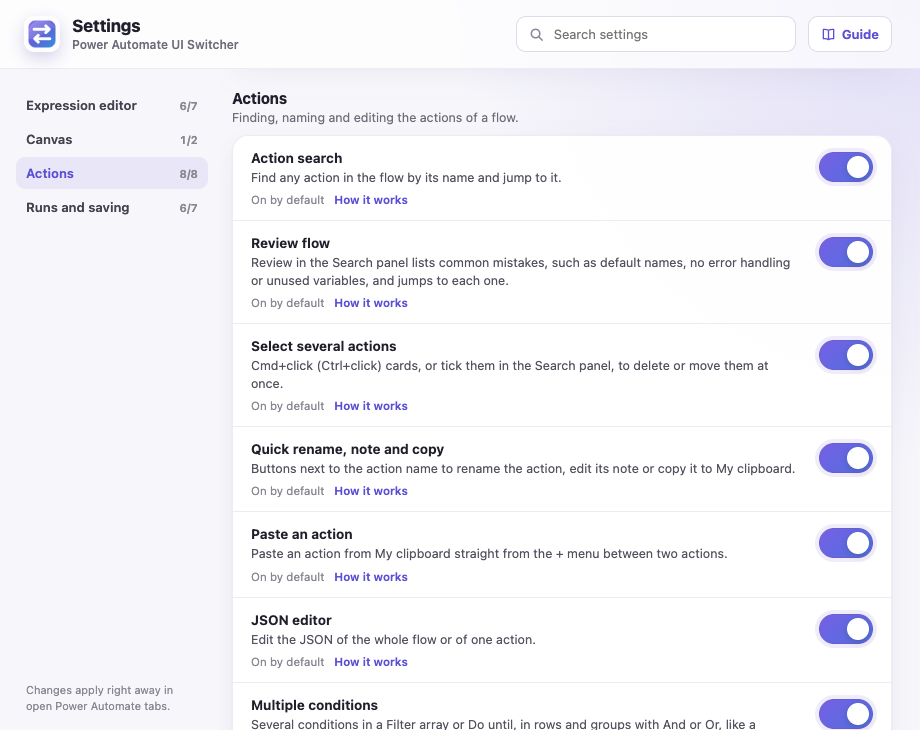Click the magnifier icon in search box
Screen dimensions: 920x730
(536, 35)
